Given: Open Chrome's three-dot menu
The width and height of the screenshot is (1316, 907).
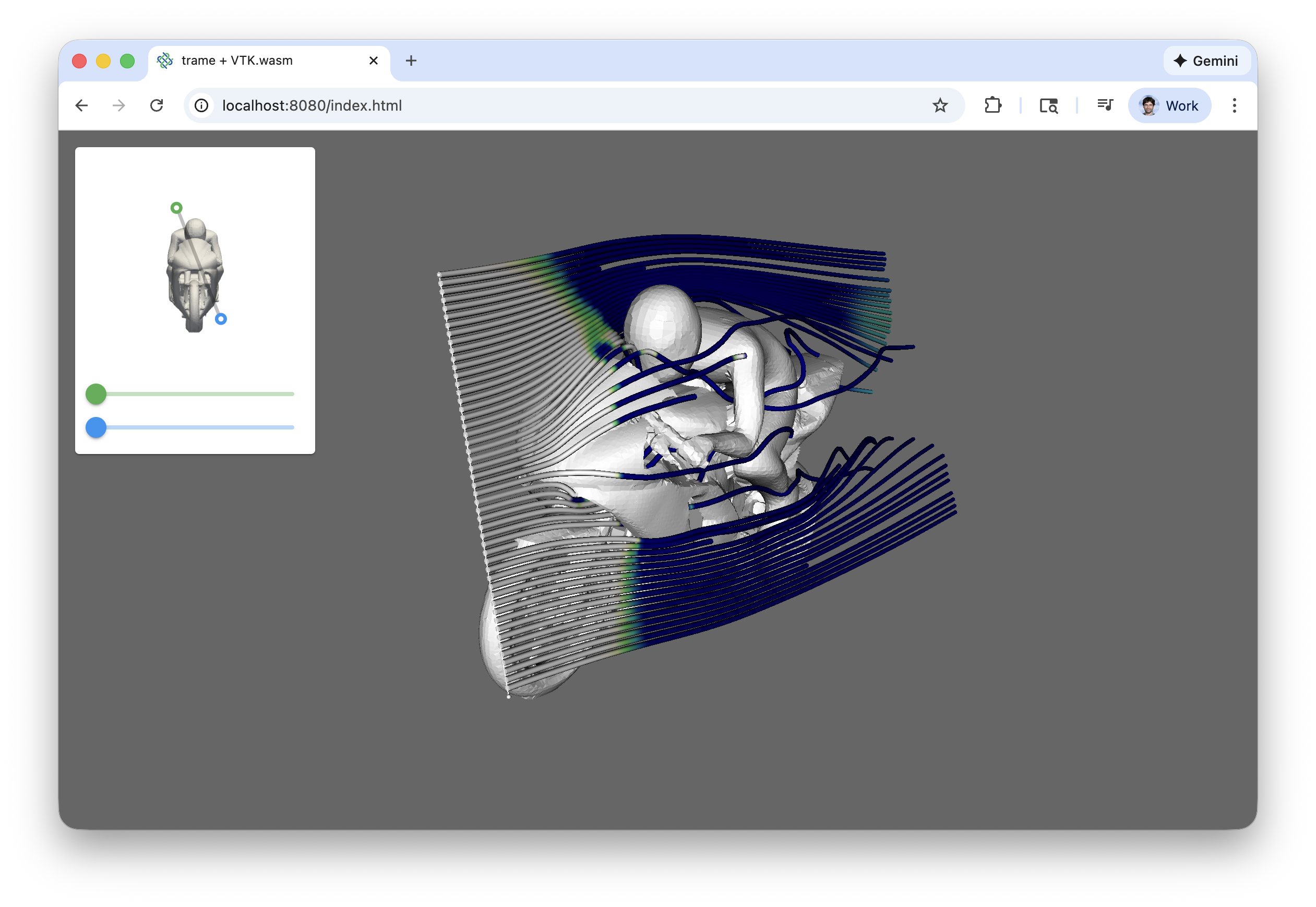Looking at the screenshot, I should (1234, 106).
